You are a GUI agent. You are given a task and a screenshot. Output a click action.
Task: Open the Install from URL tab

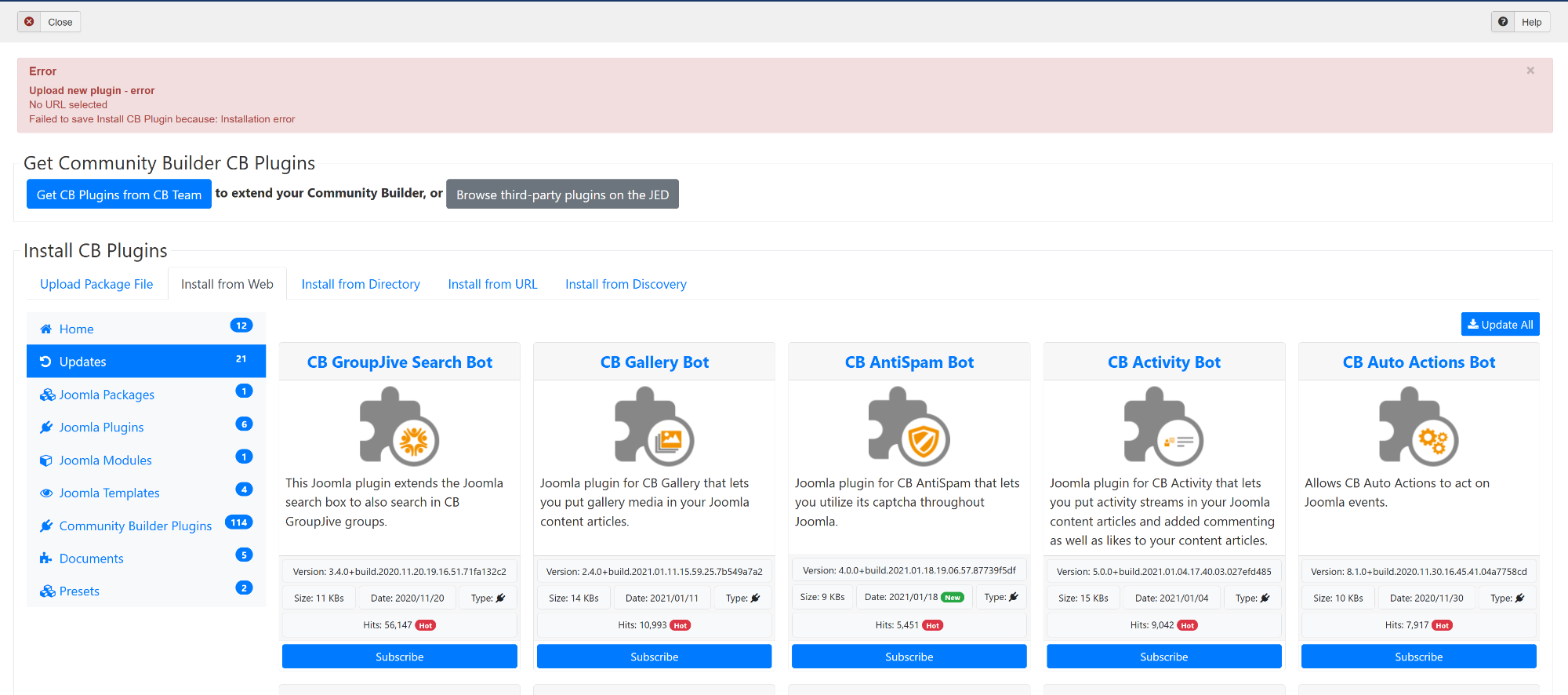click(492, 284)
